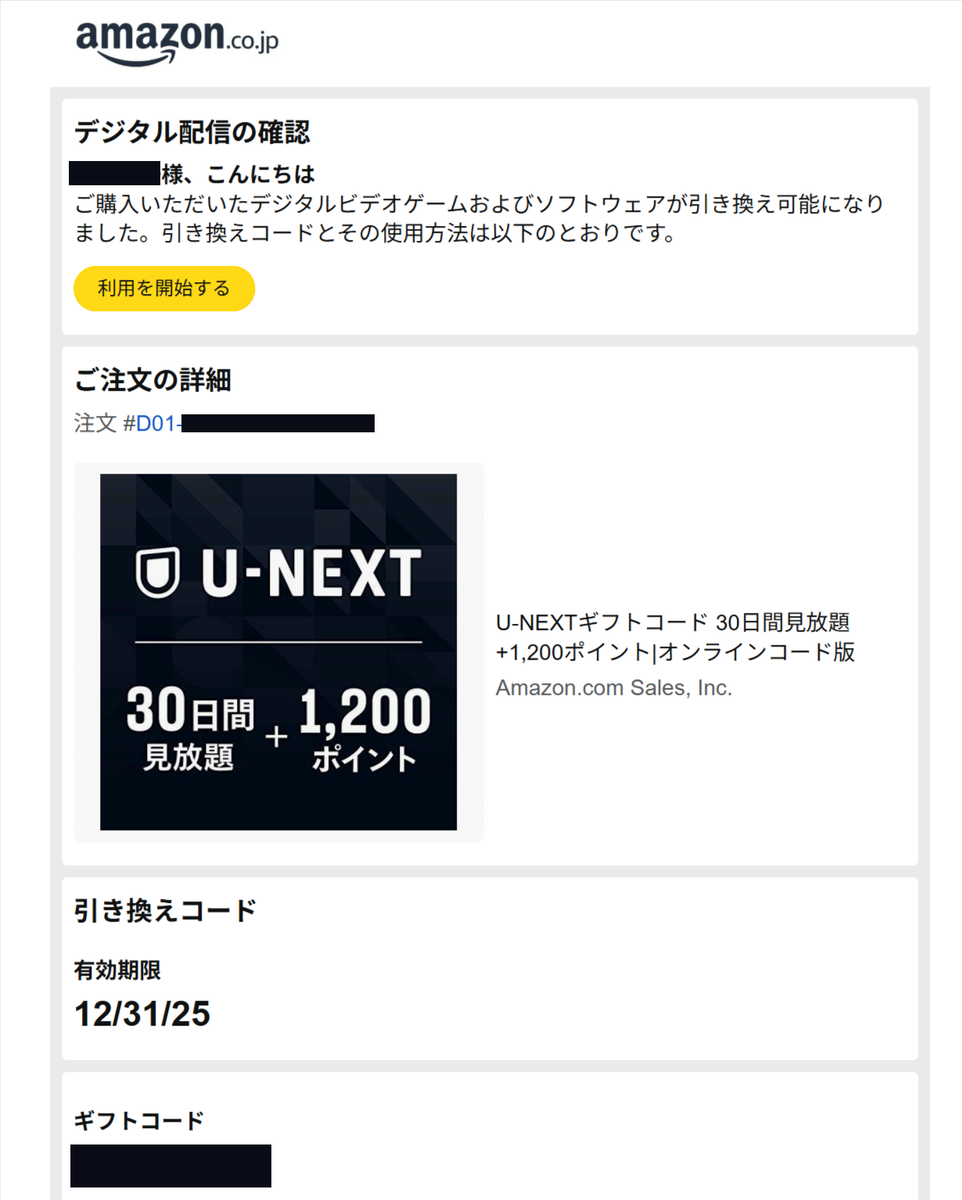Click the plus sign in the product image
The height and width of the screenshot is (1200, 962).
pyautogui.click(x=276, y=737)
